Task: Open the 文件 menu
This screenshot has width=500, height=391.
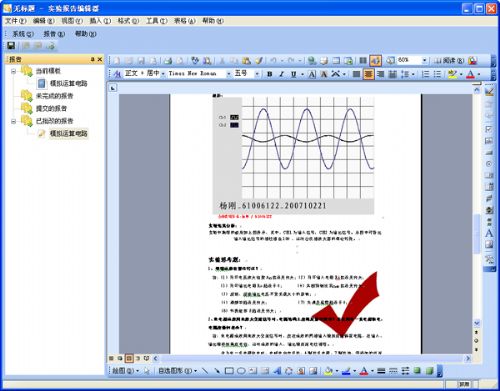Action: point(15,21)
